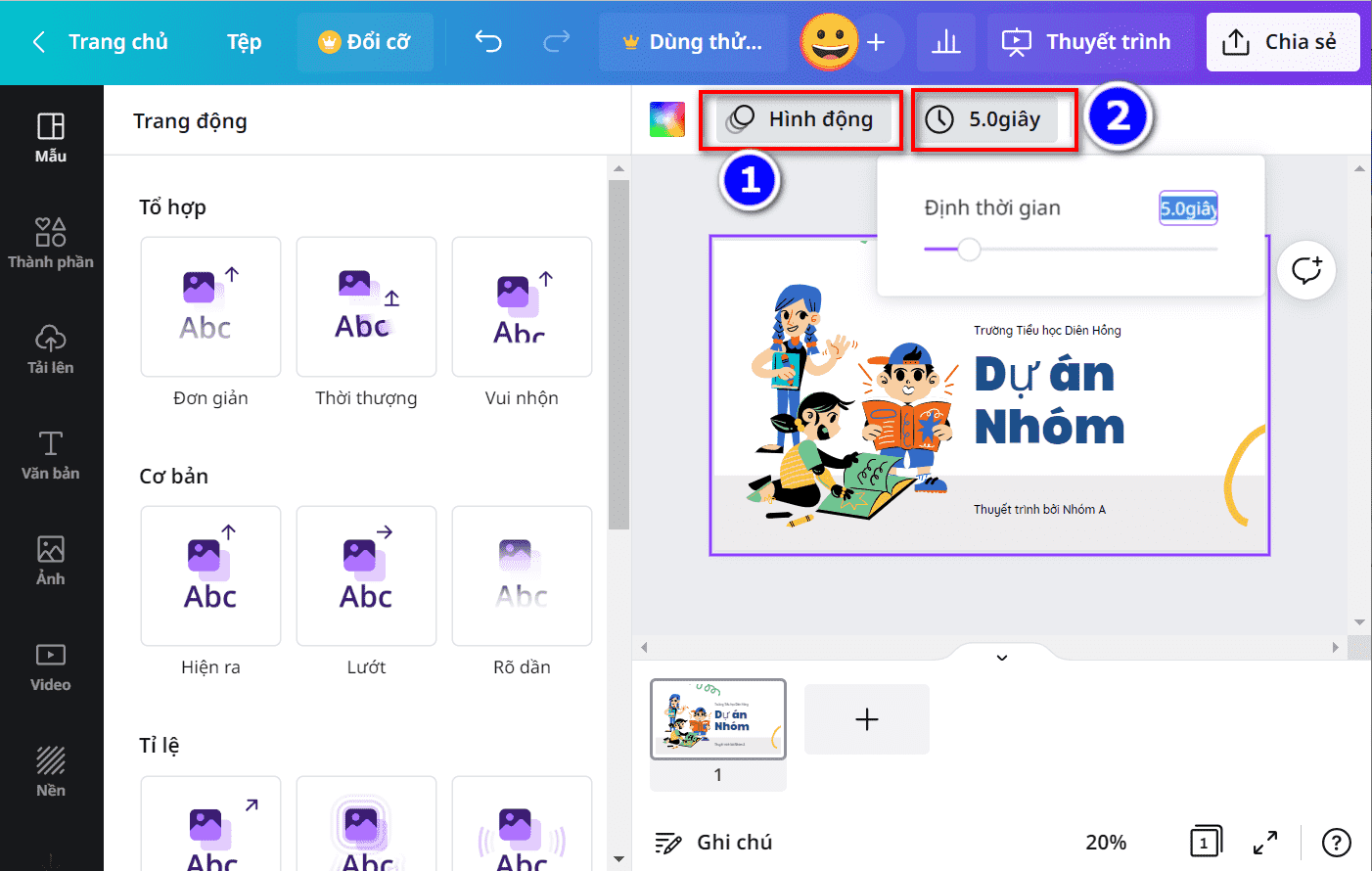
Task: Collapse the page thumbnails strip chevron
Action: tap(1002, 658)
